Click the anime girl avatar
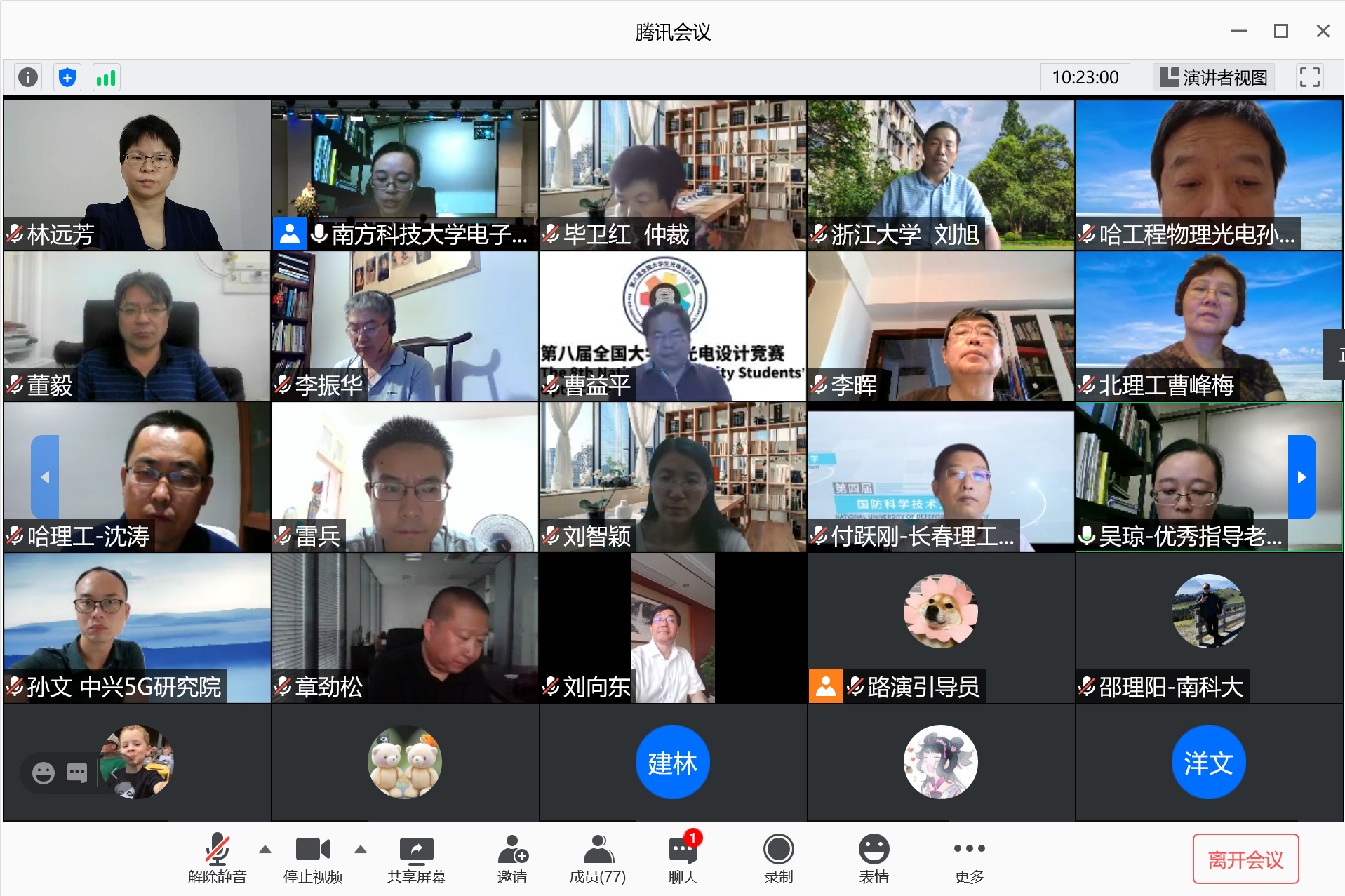Screen dimensions: 1345x896 941,762
